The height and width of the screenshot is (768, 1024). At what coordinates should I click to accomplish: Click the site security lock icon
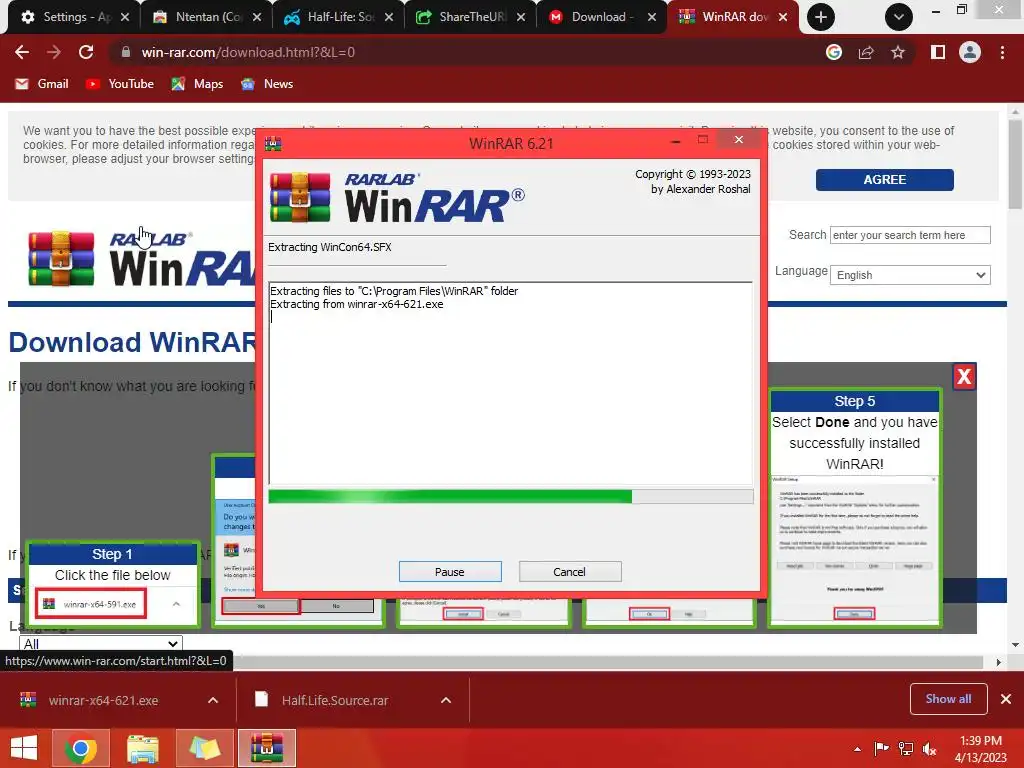tap(125, 52)
